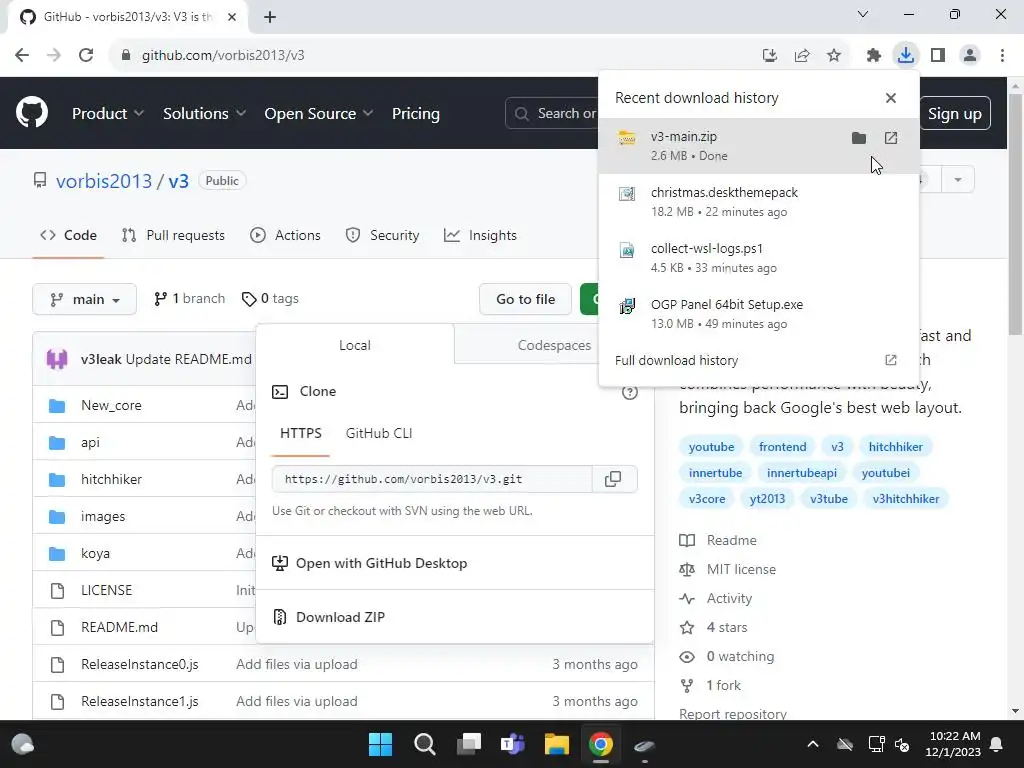The height and width of the screenshot is (768, 1024).
Task: Open a new browser tab
Action: 270,17
